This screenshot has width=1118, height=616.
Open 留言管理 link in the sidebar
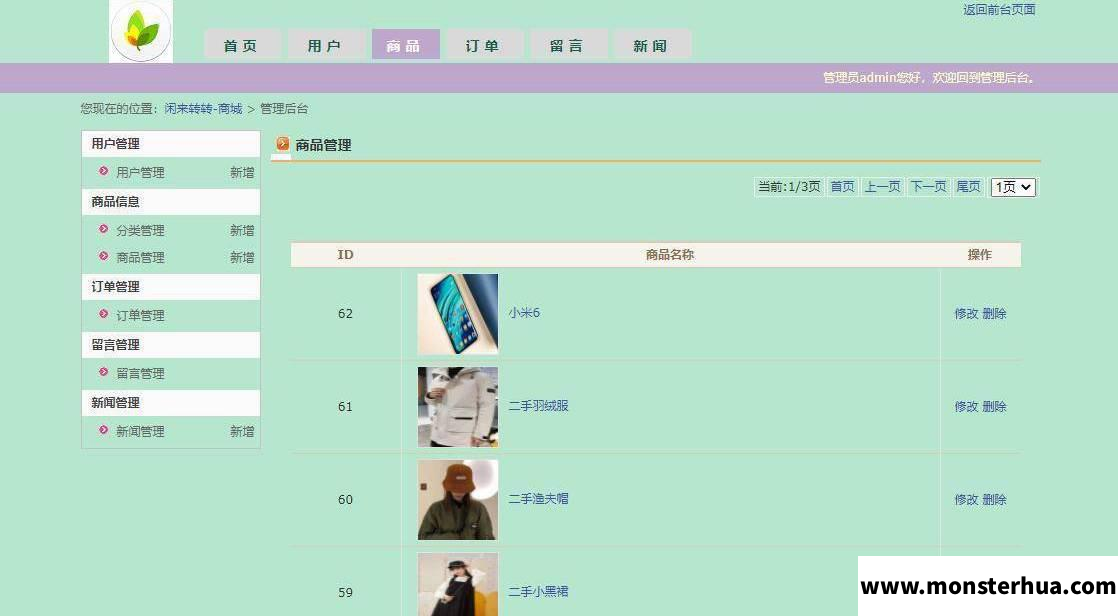click(140, 374)
